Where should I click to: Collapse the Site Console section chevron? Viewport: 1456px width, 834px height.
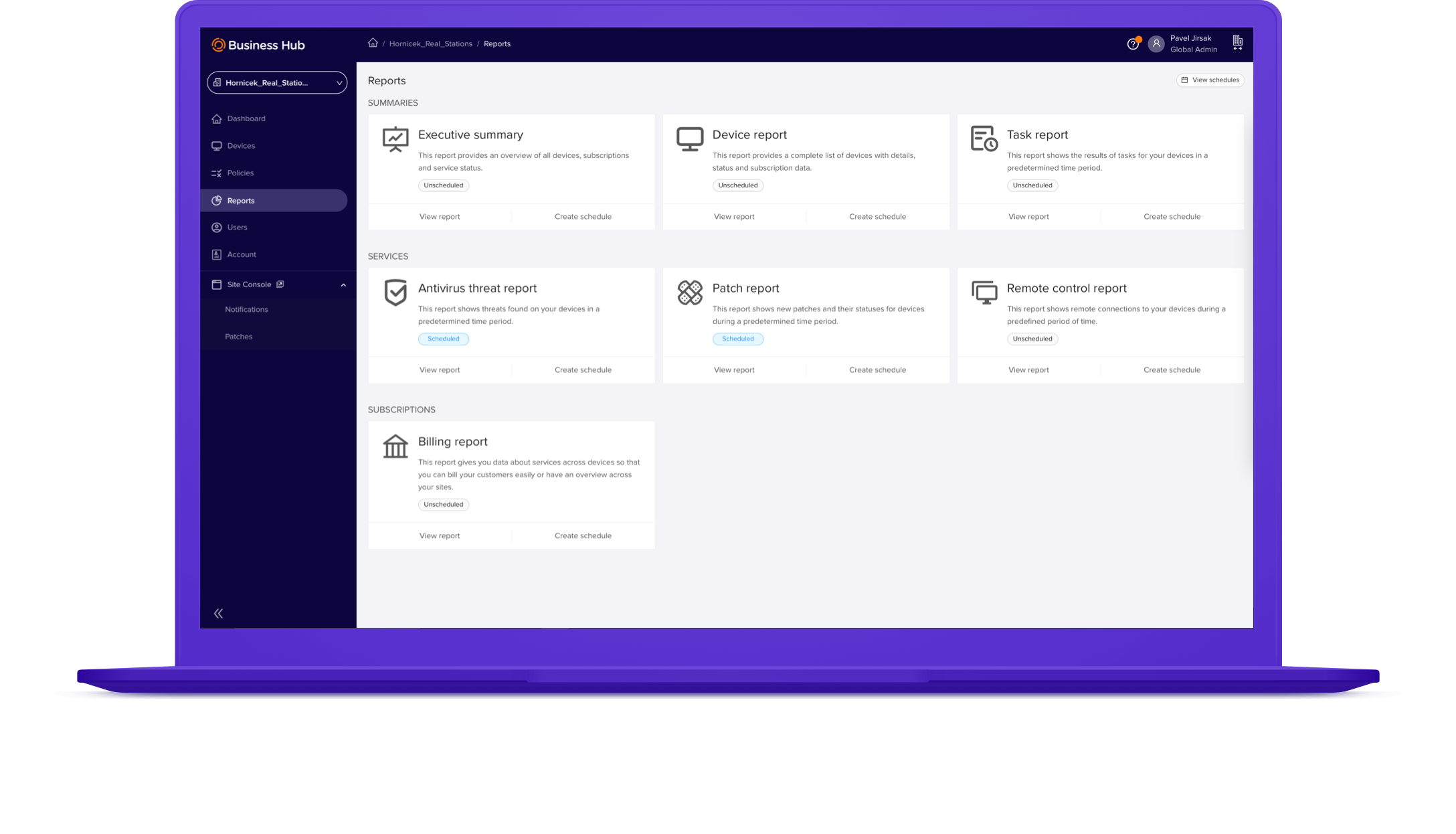point(343,285)
